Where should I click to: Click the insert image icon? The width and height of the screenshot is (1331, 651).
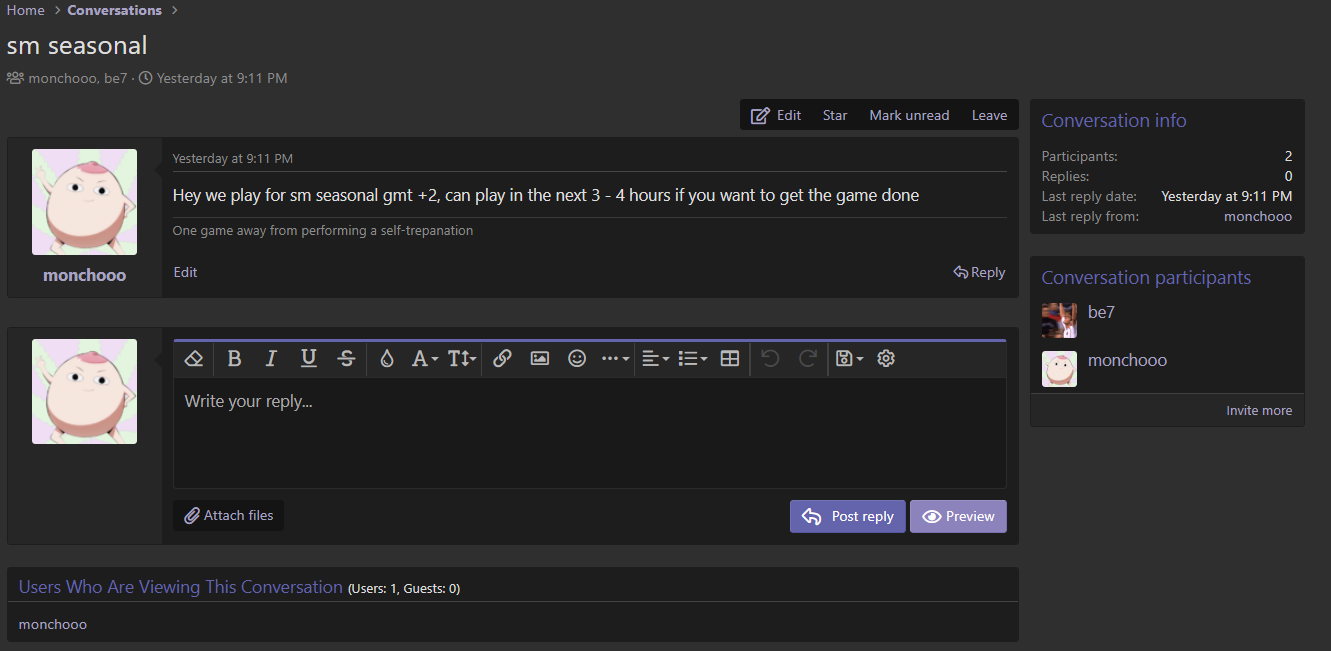(x=540, y=358)
